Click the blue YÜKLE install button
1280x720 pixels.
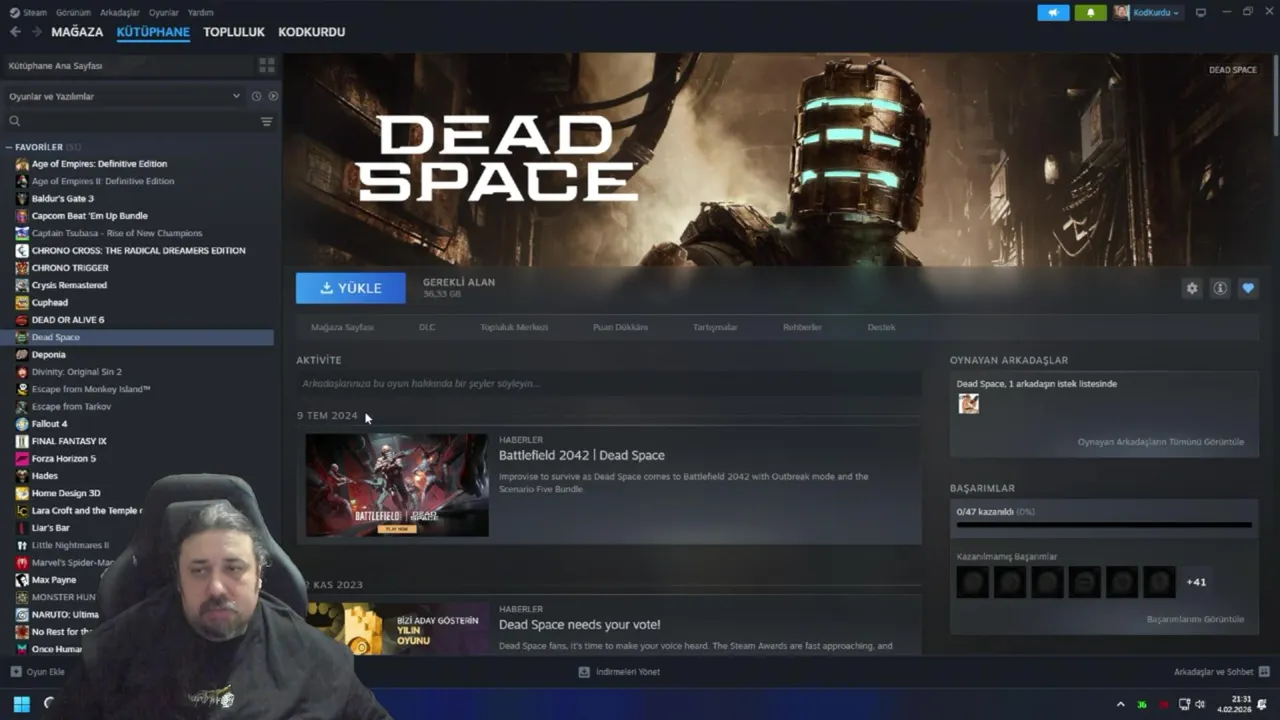point(351,288)
